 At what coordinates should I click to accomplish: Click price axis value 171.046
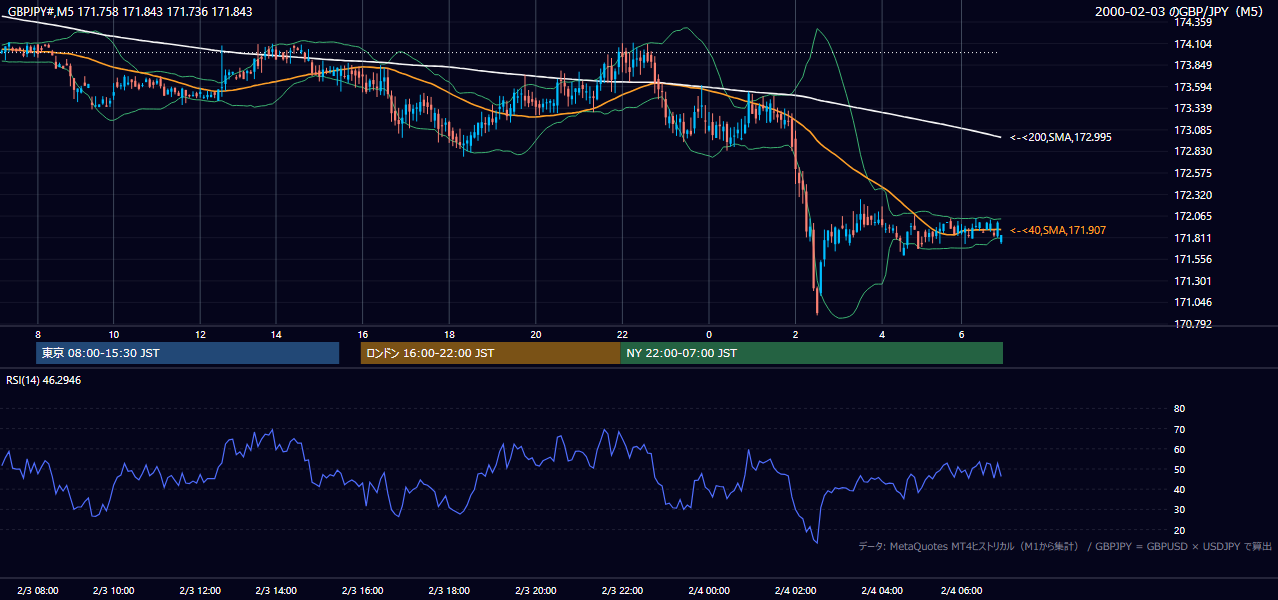(1192, 302)
